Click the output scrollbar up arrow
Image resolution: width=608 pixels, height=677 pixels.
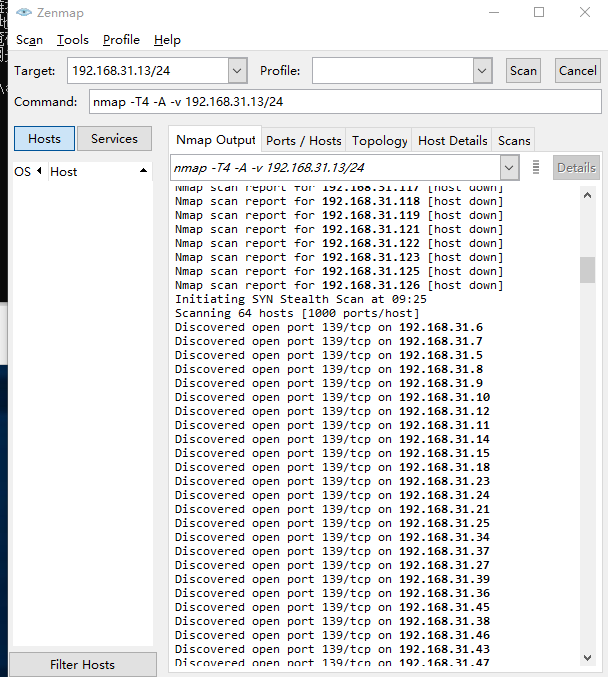(x=587, y=195)
